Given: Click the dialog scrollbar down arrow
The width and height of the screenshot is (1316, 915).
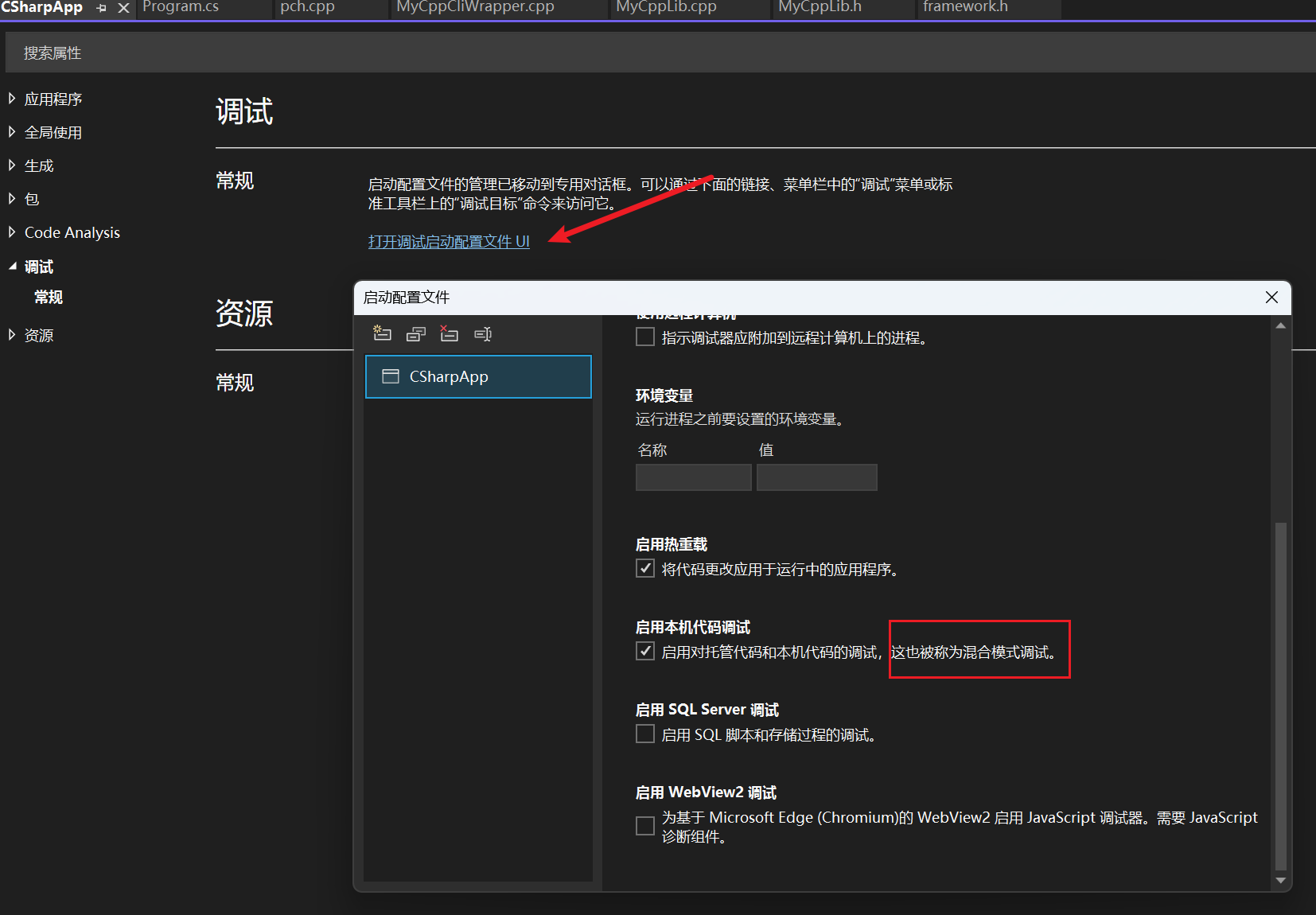Looking at the screenshot, I should pos(1280,880).
